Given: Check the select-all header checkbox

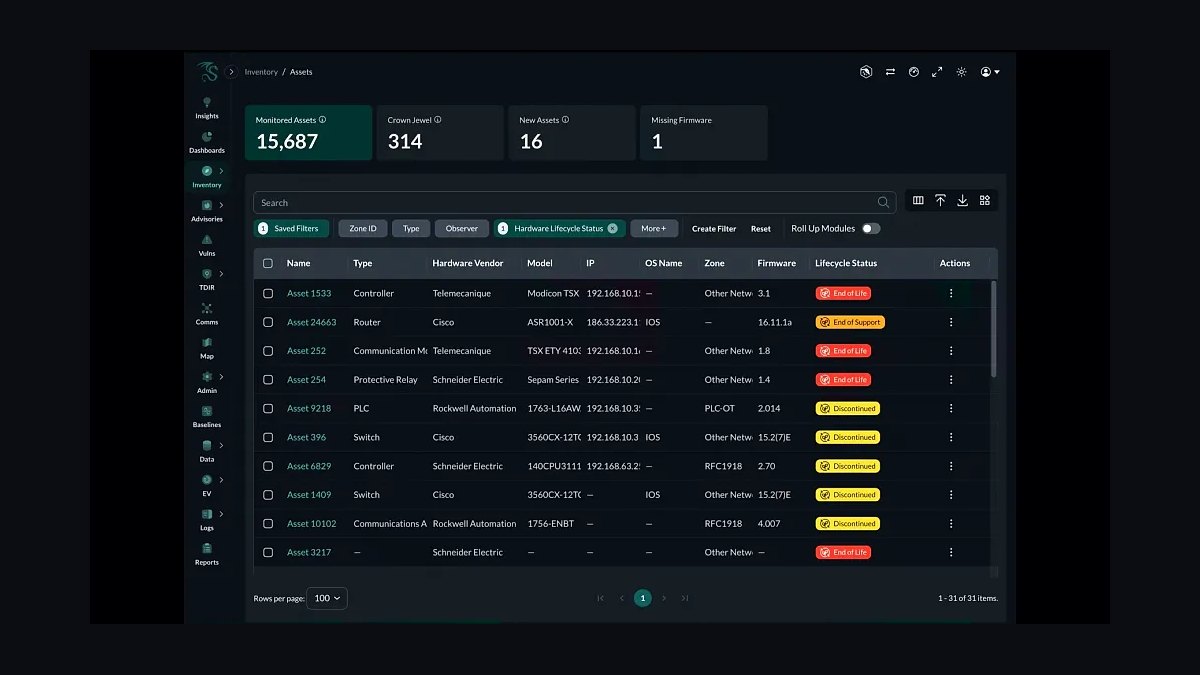Looking at the screenshot, I should (268, 264).
